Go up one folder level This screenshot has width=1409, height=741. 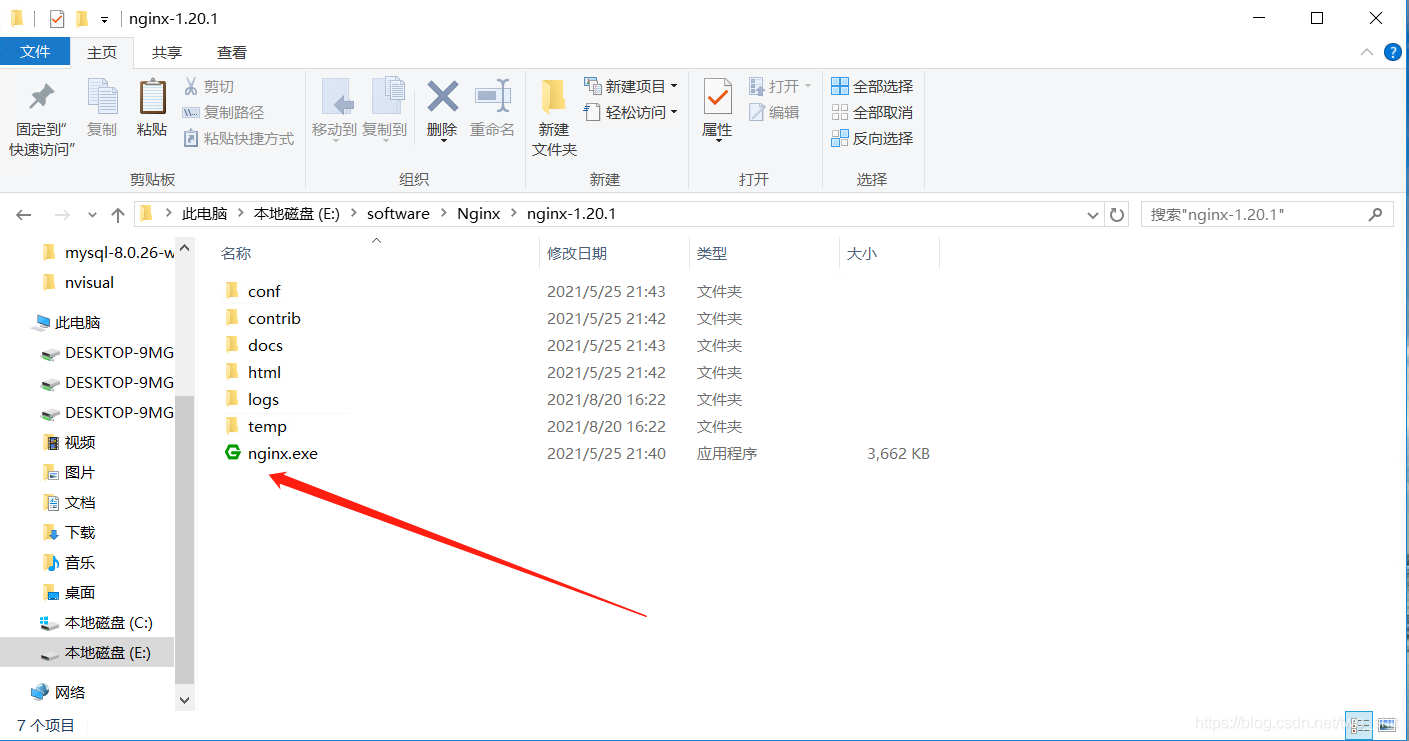click(118, 214)
